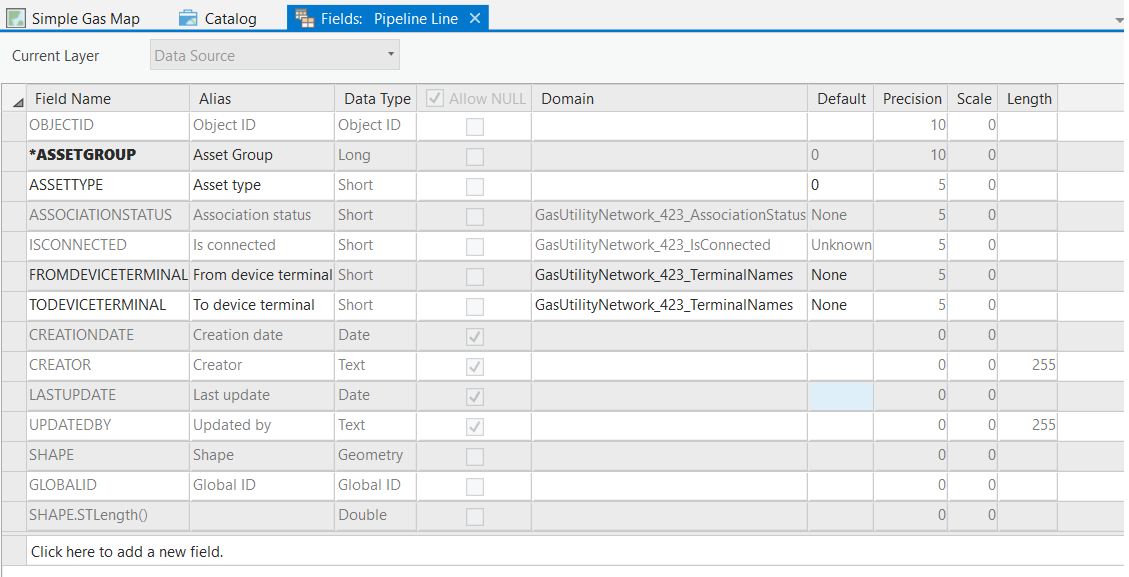Click the Simple Gas Map tab icon
The width and height of the screenshot is (1129, 577).
click(x=16, y=19)
